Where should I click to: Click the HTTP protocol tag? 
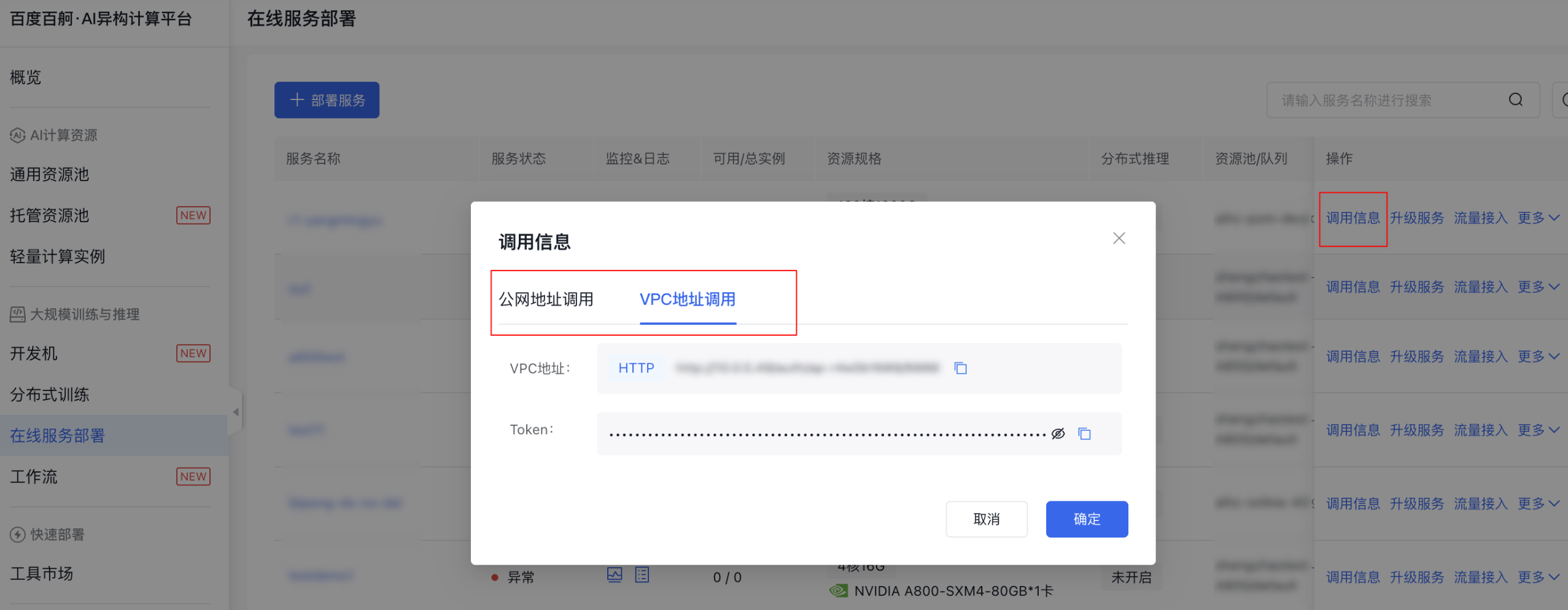tap(636, 368)
